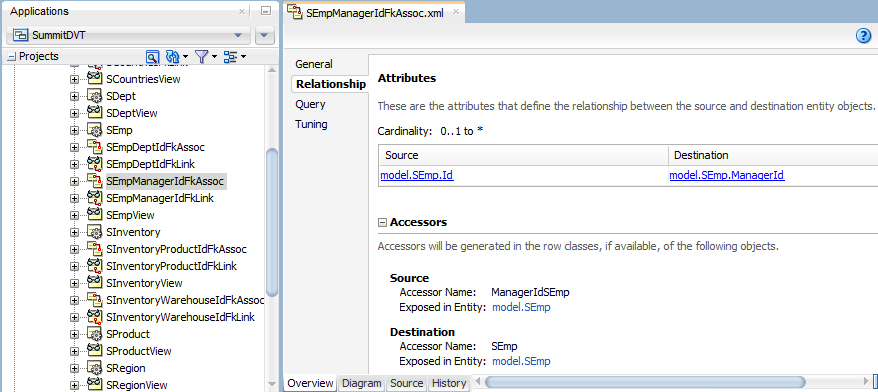Click the refresh icon in Projects toolbar

172,57
